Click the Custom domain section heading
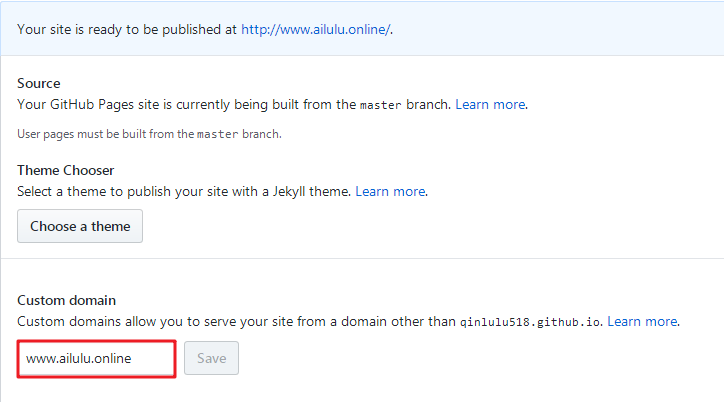 [x=66, y=300]
